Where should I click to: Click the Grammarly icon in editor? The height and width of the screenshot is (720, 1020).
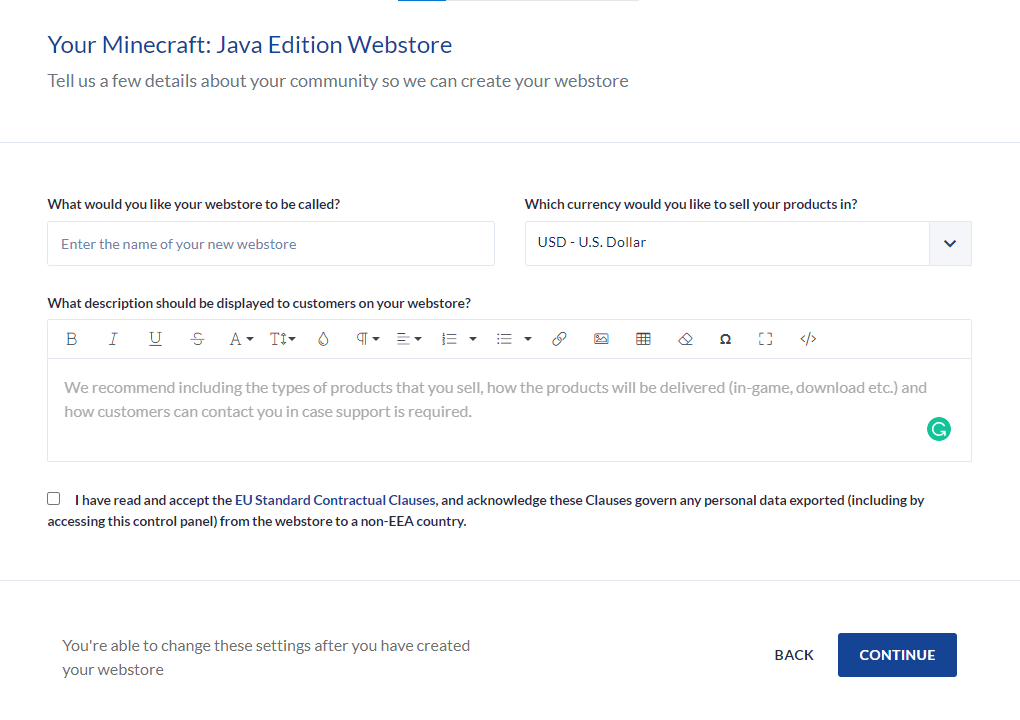[939, 429]
